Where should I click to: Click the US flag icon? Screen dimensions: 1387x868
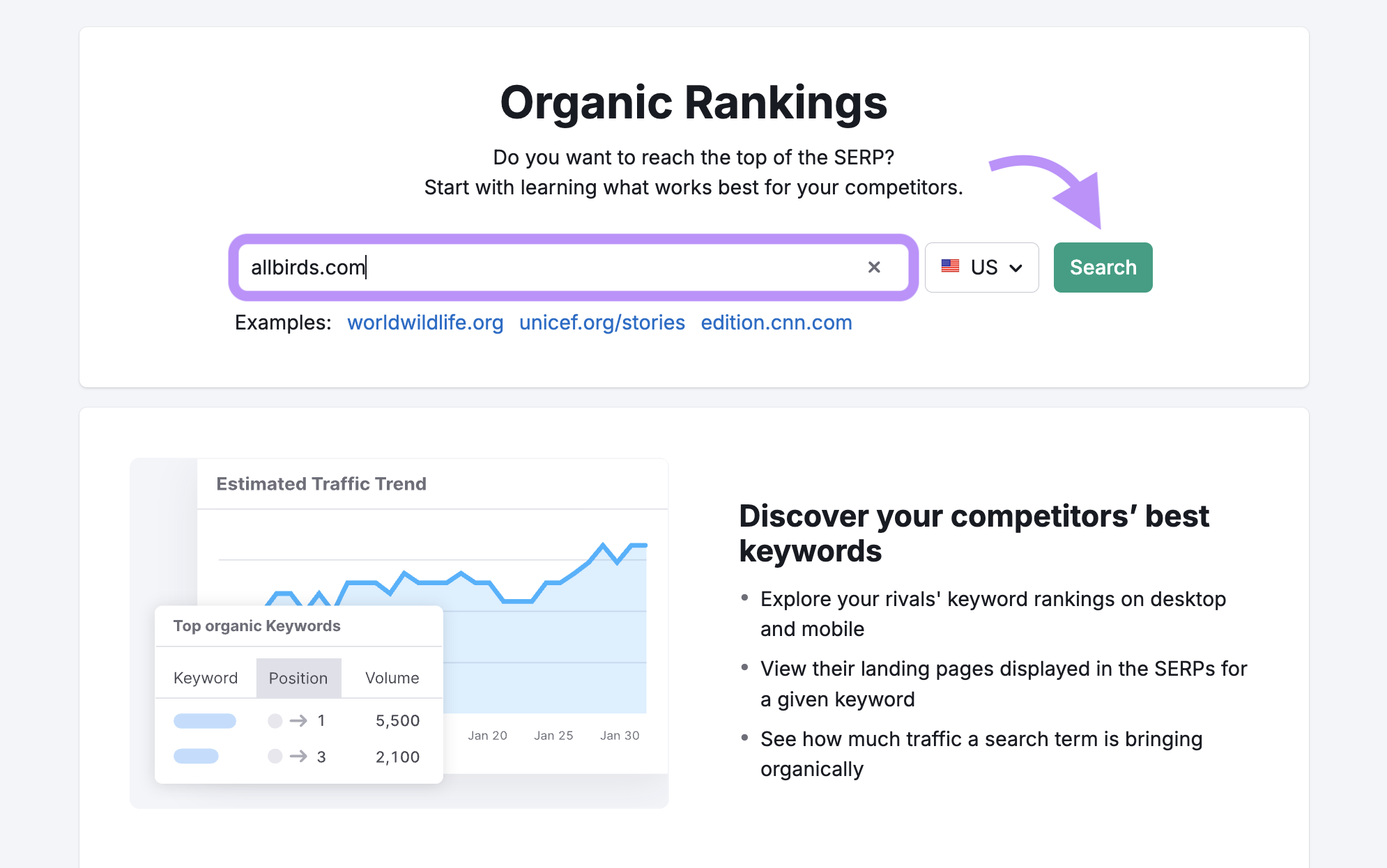[x=951, y=267]
